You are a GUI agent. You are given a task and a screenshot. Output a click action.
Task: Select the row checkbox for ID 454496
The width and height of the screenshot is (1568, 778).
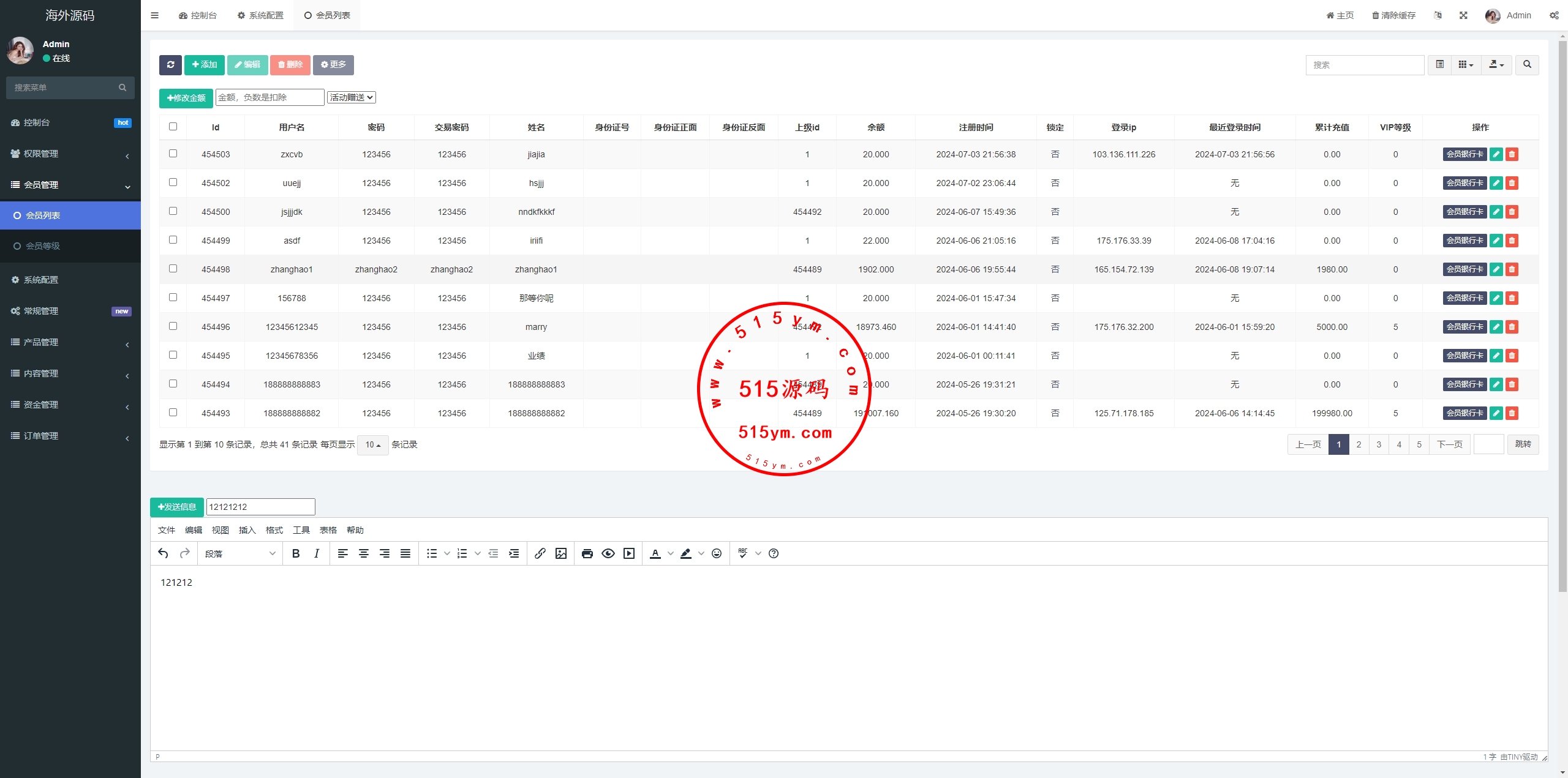coord(173,326)
